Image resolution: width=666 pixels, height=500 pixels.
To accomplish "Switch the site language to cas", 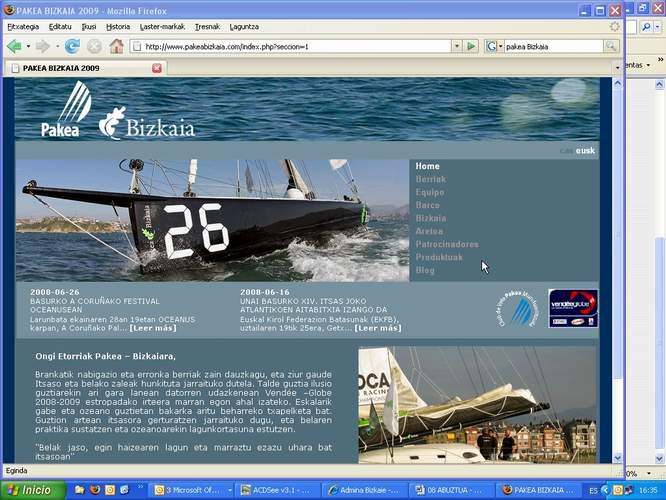I will [566, 150].
